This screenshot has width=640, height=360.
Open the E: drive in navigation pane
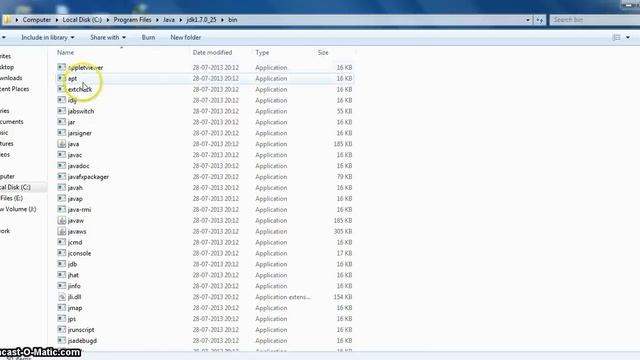11,198
